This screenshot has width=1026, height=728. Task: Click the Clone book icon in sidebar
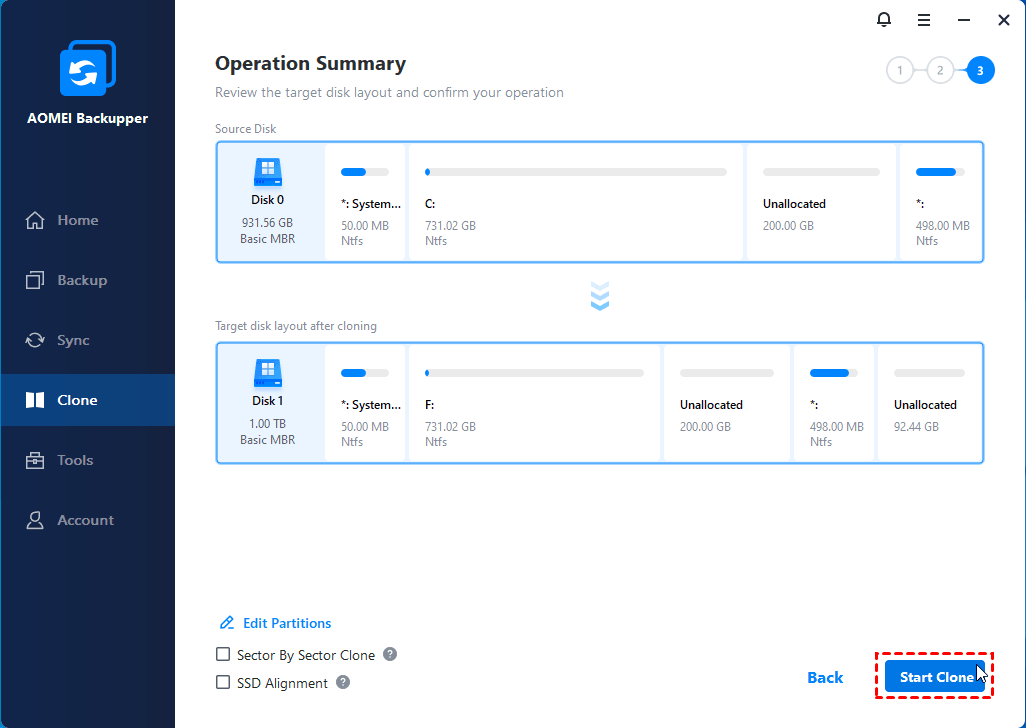click(35, 400)
